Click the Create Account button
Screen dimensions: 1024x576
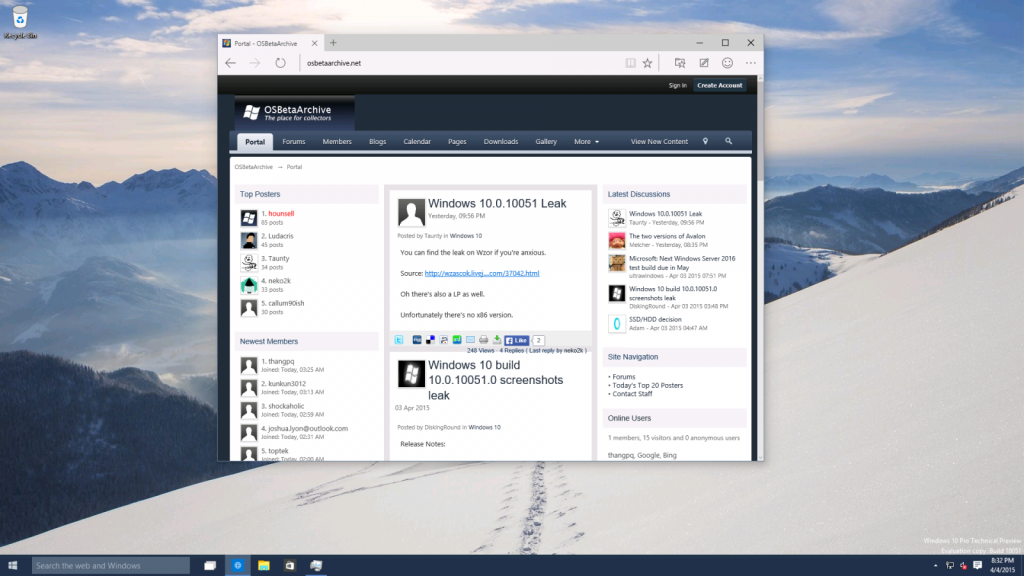point(720,86)
